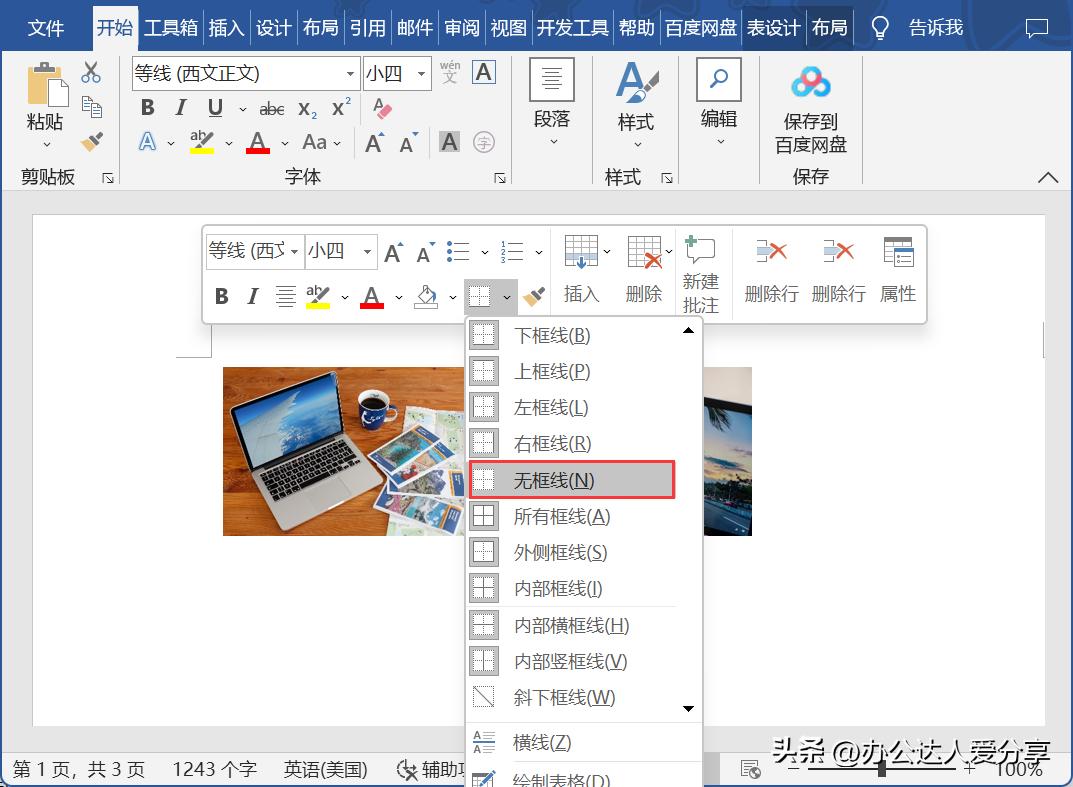Click 属性 to open table properties

pyautogui.click(x=897, y=265)
